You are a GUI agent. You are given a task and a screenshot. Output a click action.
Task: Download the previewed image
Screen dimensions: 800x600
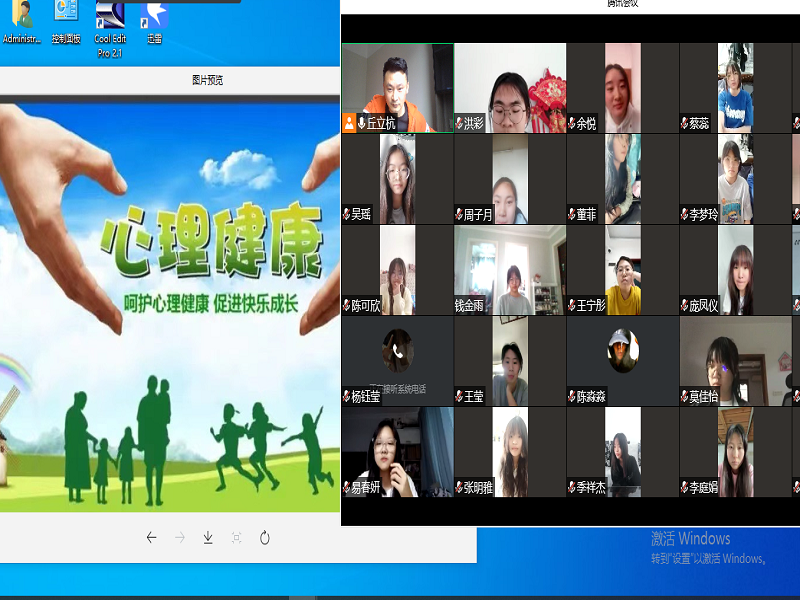point(208,537)
